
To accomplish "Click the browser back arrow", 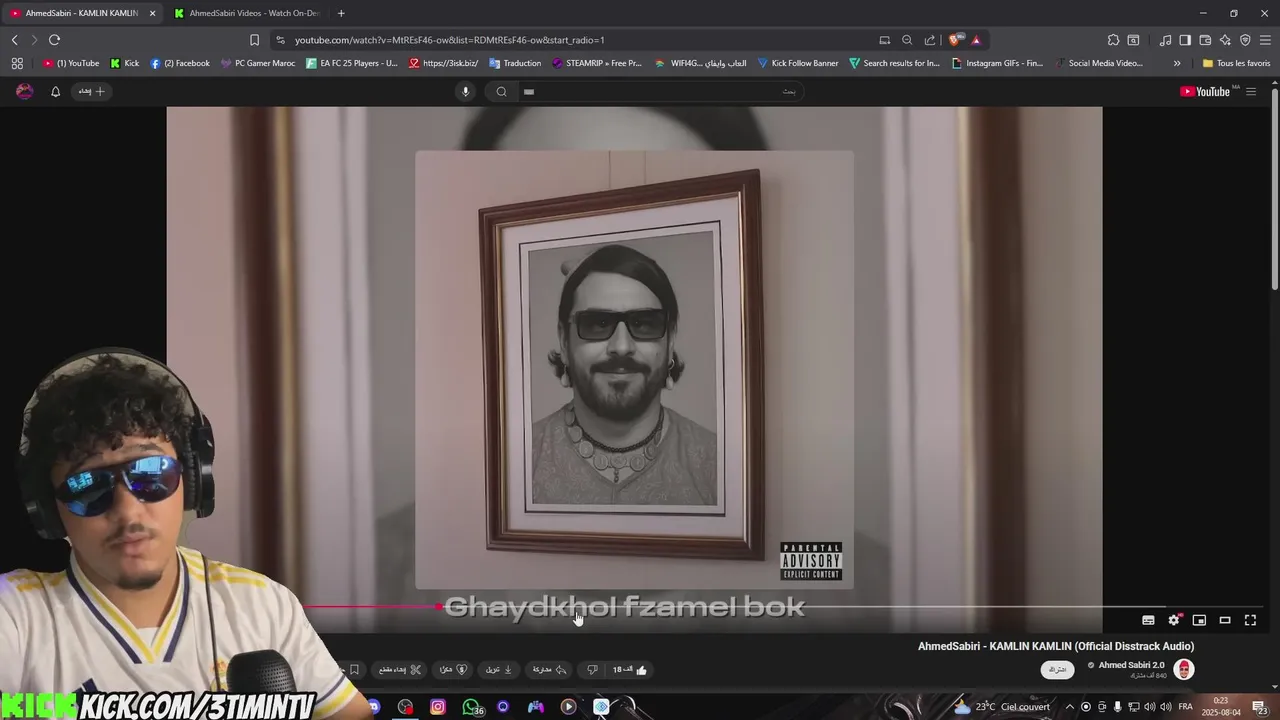I will coord(14,40).
